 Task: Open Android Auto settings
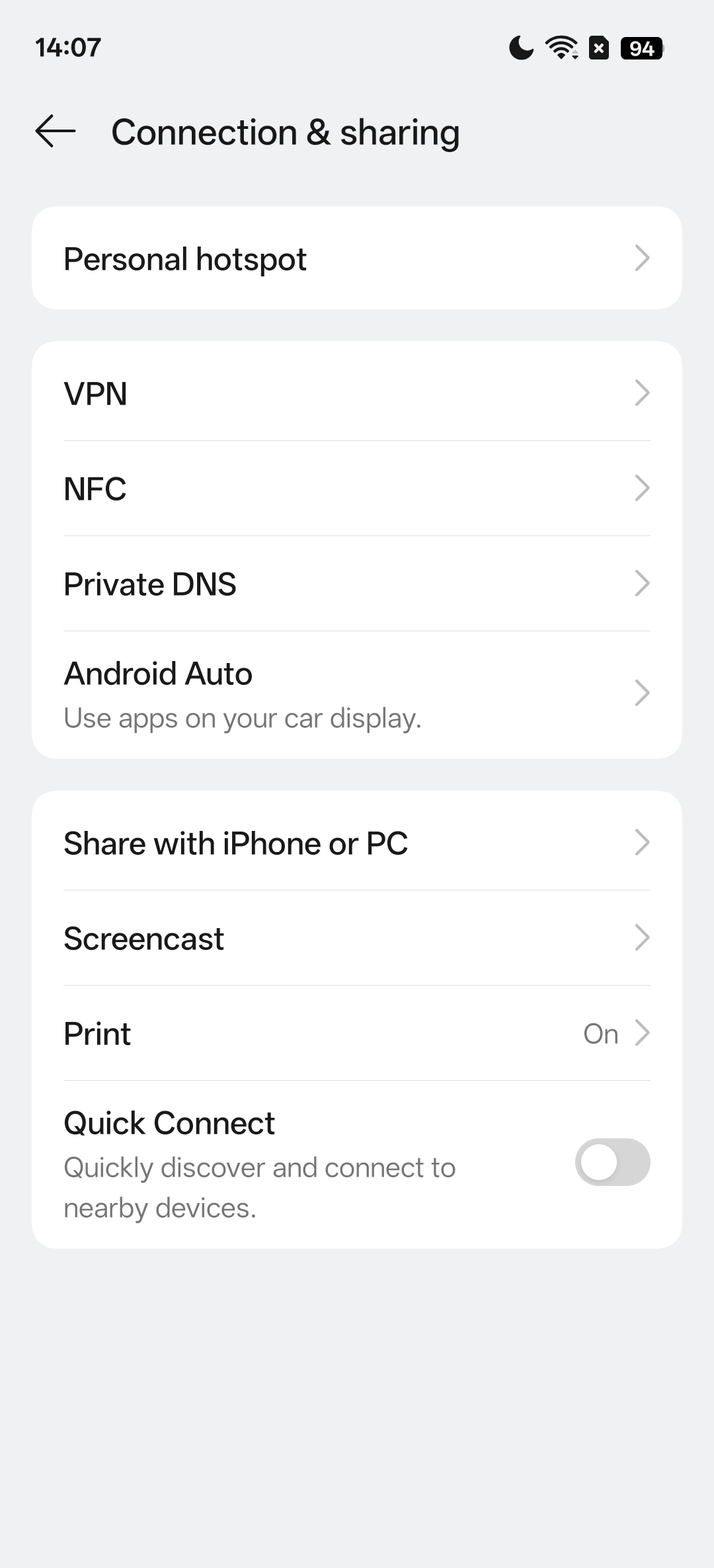tap(159, 674)
